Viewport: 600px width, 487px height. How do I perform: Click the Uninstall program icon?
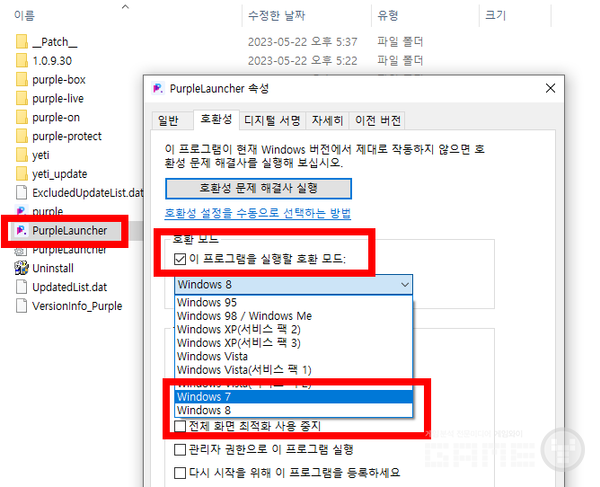[x=22, y=268]
